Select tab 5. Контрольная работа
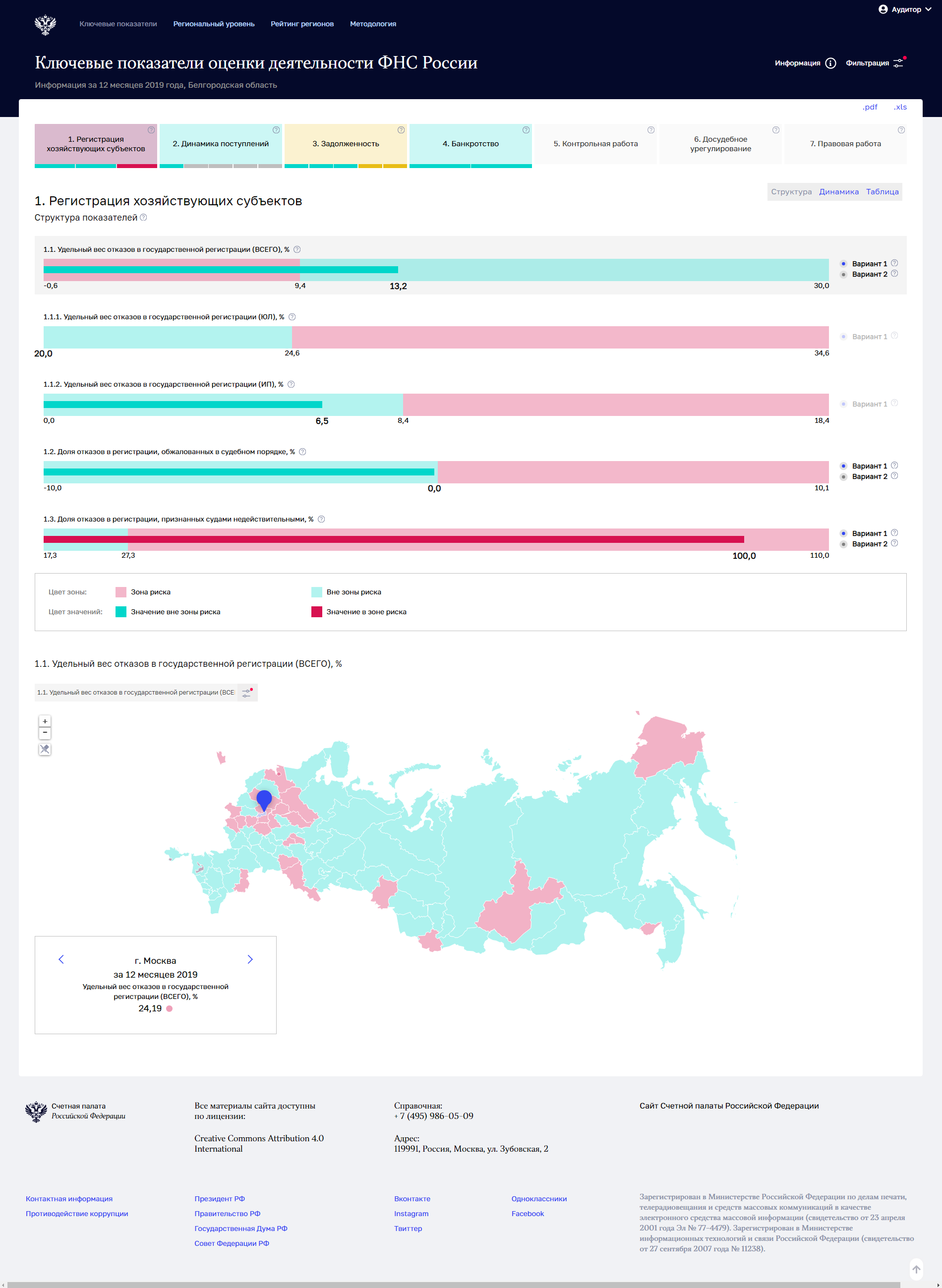This screenshot has height=1288, width=942. [595, 144]
